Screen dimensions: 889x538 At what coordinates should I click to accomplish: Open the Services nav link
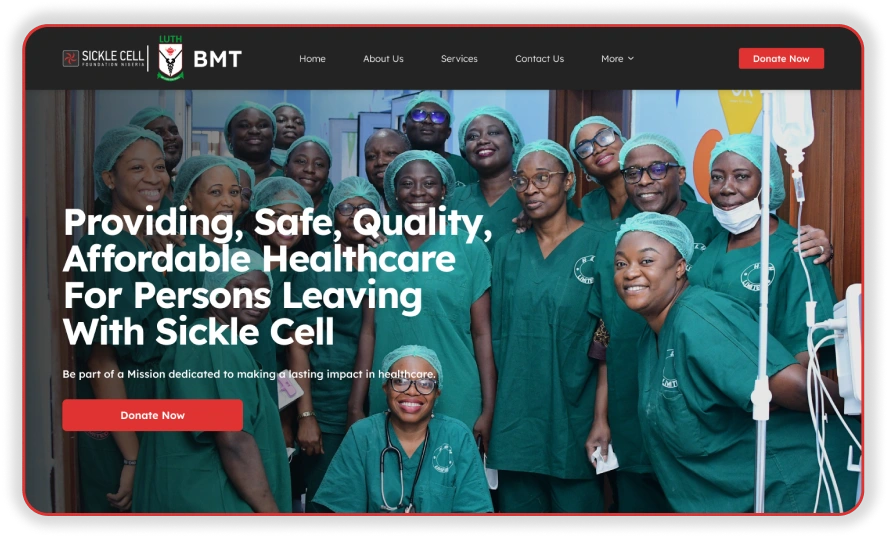coord(459,58)
